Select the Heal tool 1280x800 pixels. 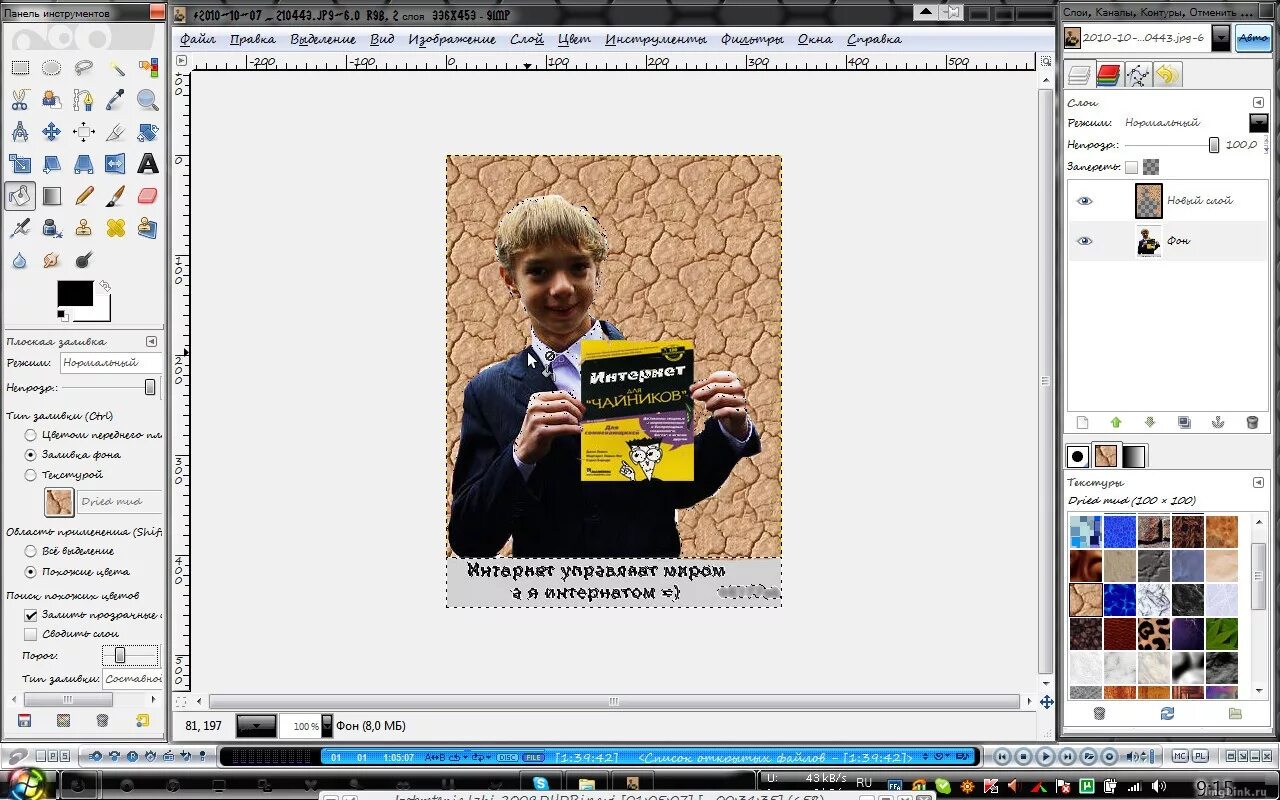[116, 228]
